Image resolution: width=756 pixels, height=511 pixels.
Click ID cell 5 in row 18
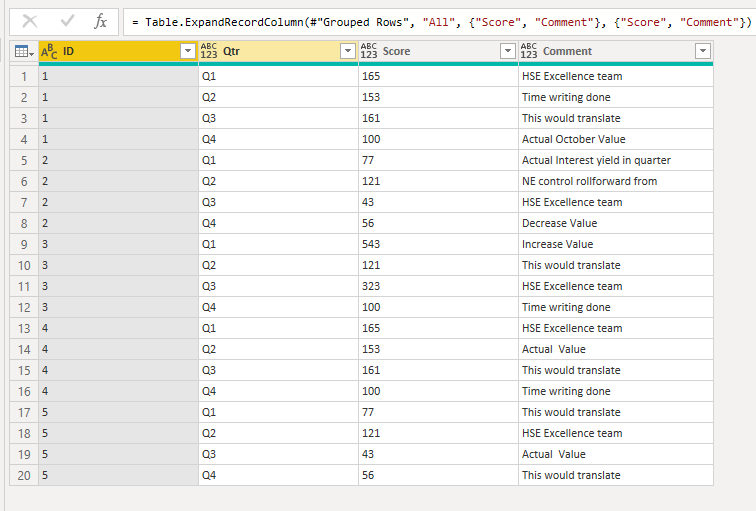click(118, 433)
